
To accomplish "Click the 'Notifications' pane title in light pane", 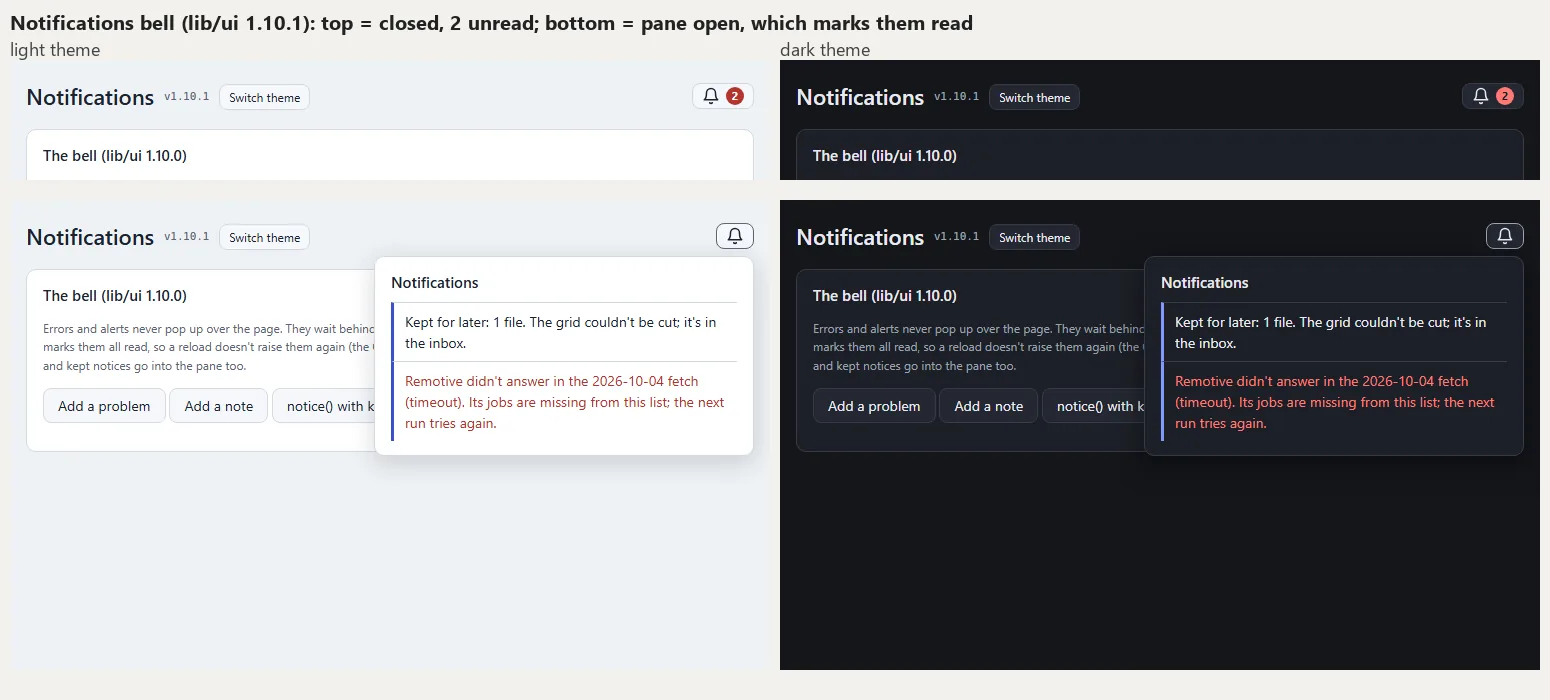I will 435,283.
